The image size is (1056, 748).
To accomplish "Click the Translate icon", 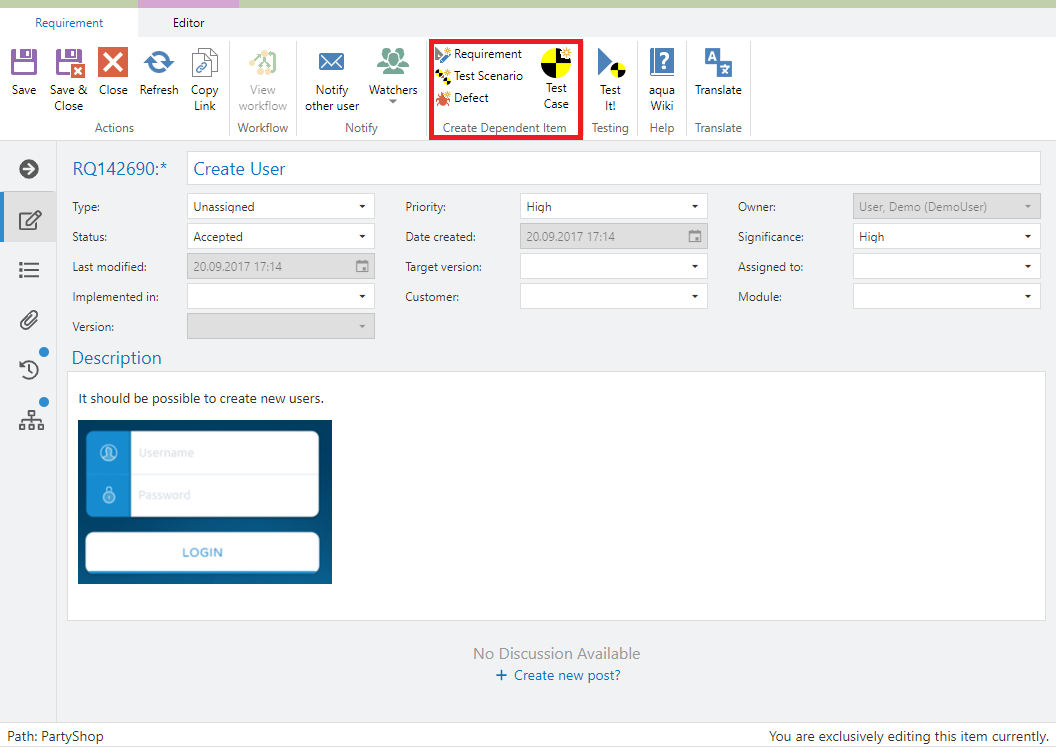I will (718, 63).
